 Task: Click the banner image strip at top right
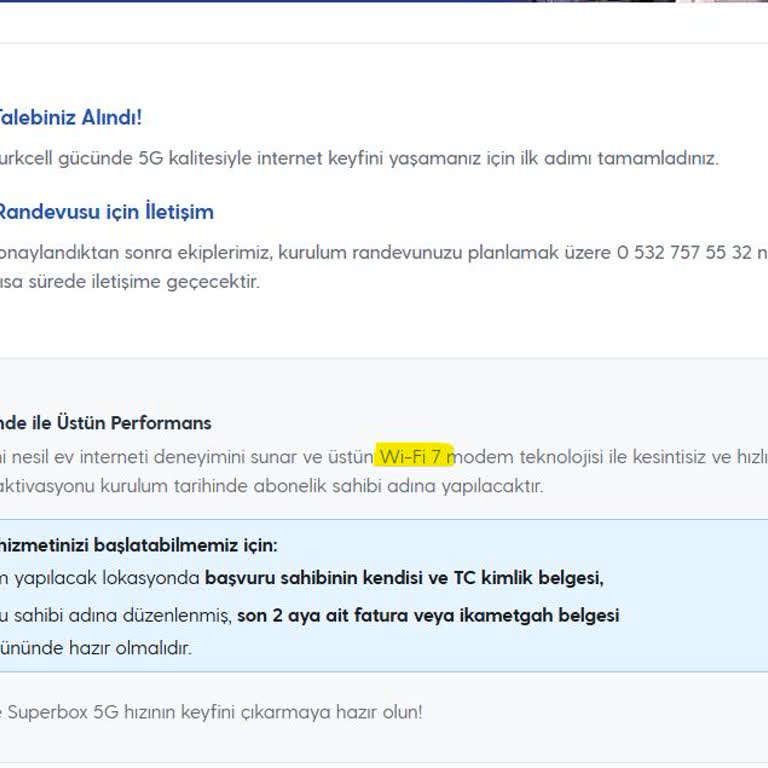point(650,1)
